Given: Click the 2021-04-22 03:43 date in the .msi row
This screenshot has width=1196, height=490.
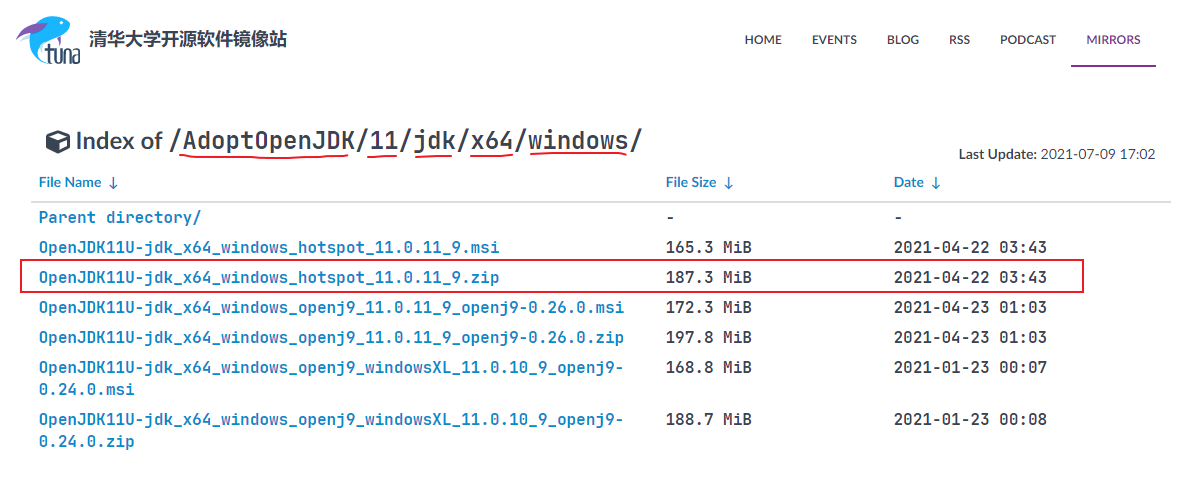Looking at the screenshot, I should coord(970,248).
